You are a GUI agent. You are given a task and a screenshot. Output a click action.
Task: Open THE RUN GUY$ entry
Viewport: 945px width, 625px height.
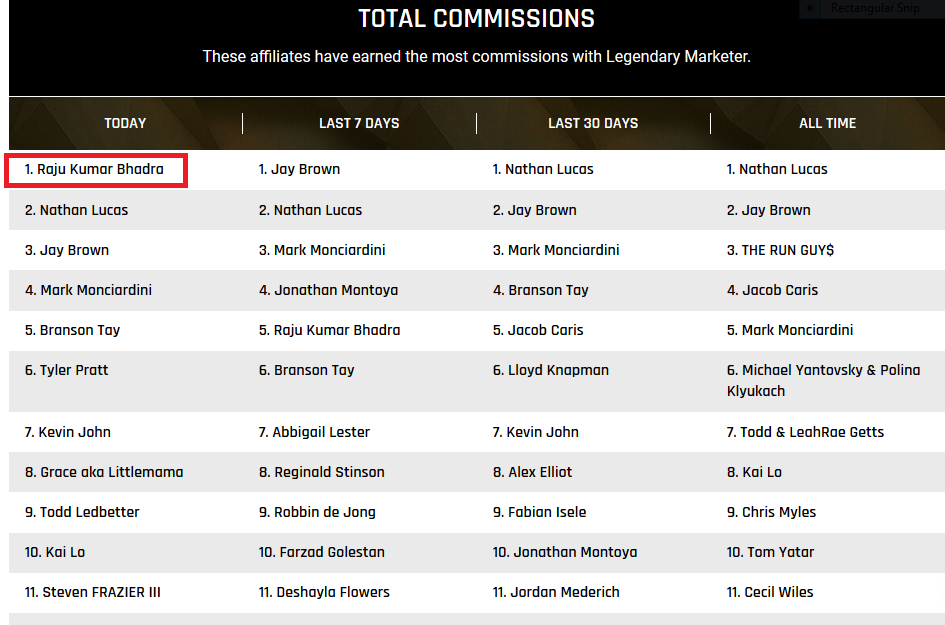(x=780, y=250)
